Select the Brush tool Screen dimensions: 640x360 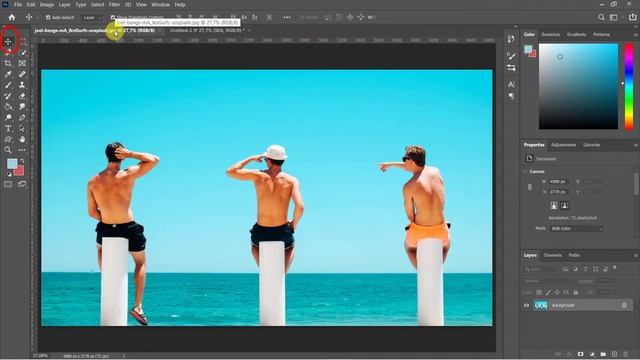(x=8, y=85)
